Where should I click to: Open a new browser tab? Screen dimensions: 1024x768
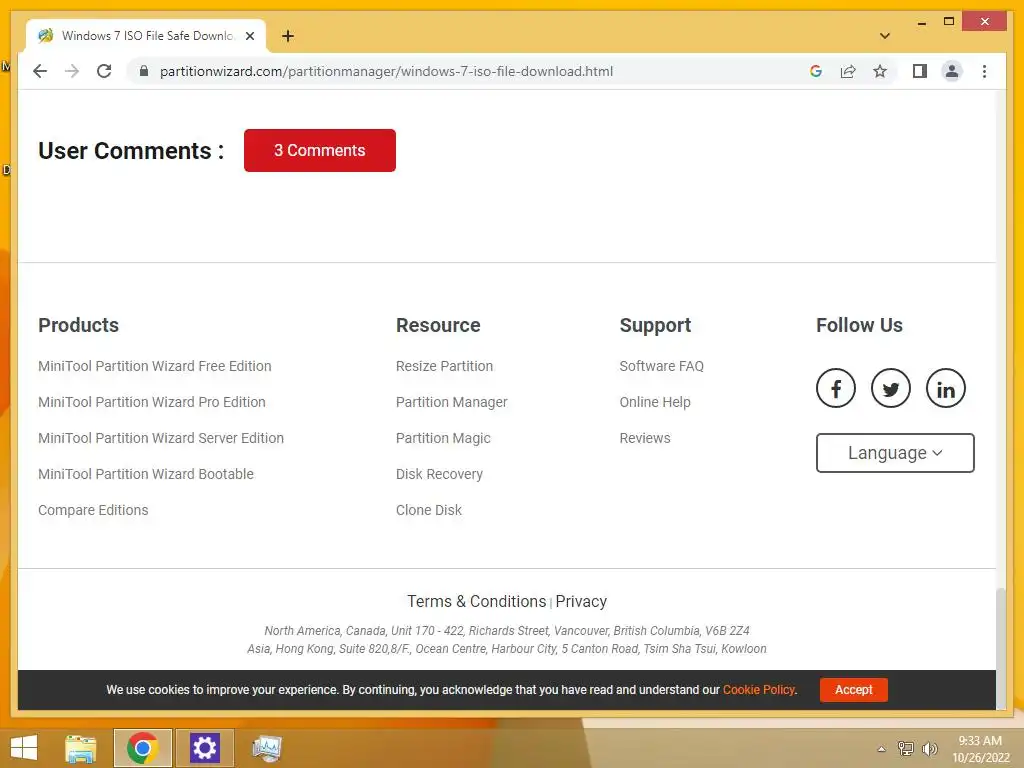point(288,36)
